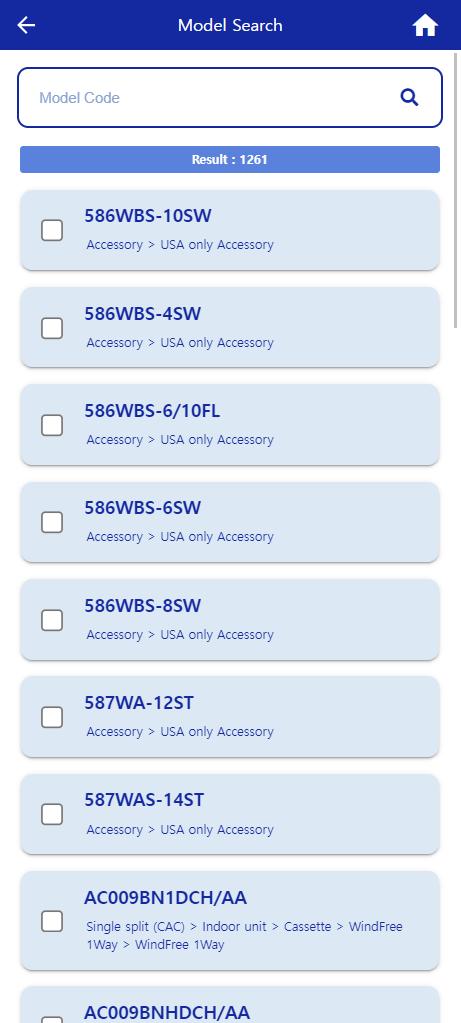Image resolution: width=461 pixels, height=1023 pixels.
Task: Click the AC009BN1DCH/AA model name
Action: [x=166, y=898]
